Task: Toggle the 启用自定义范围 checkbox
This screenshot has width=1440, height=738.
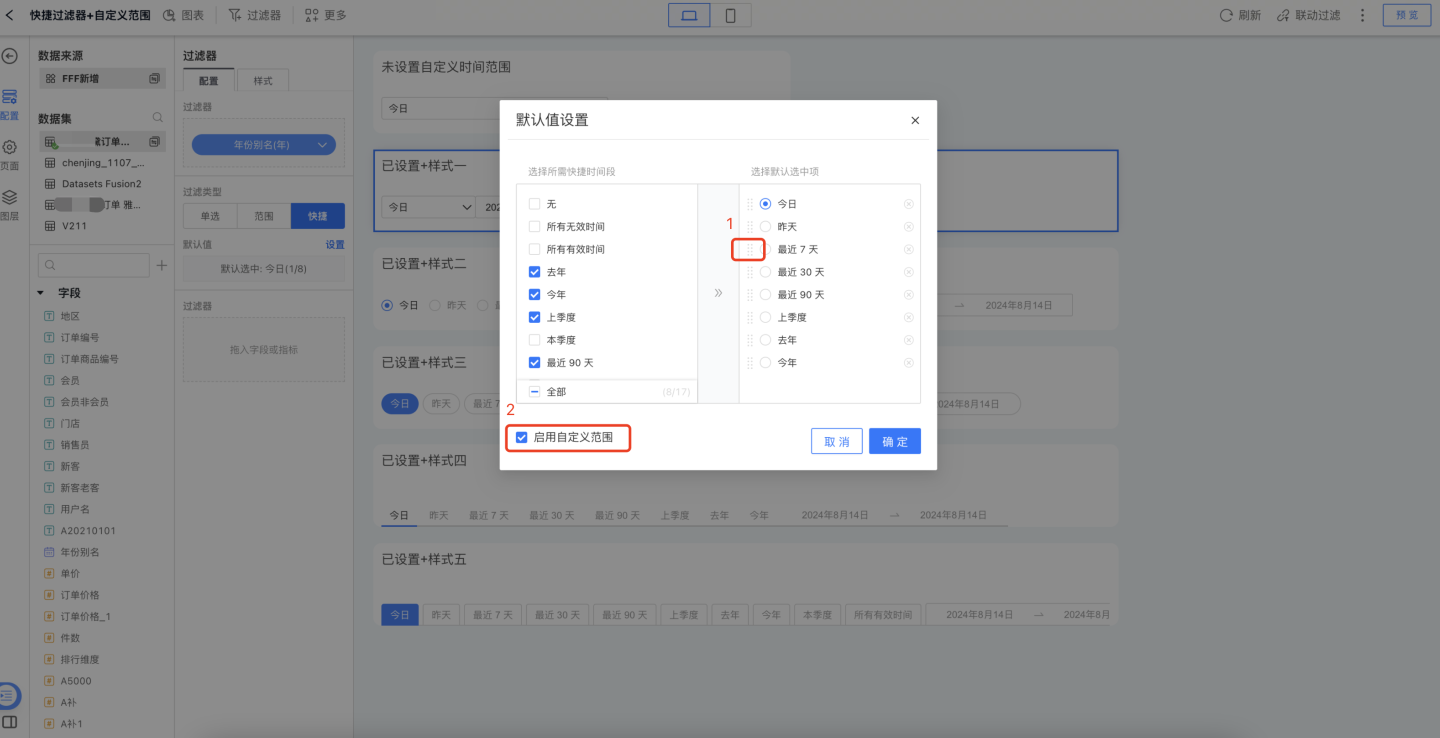Action: [521, 437]
